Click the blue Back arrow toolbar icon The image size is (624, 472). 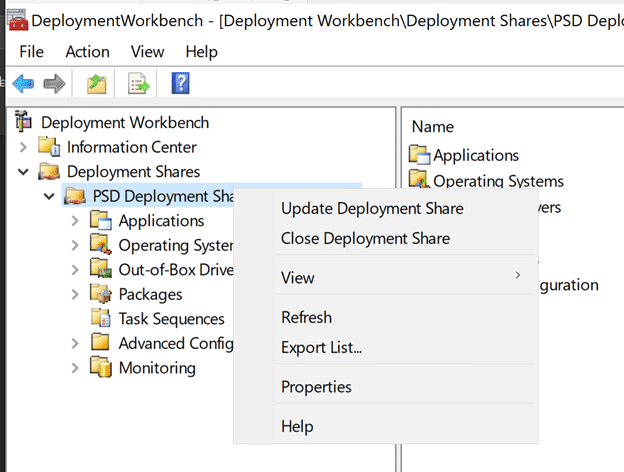point(23,84)
